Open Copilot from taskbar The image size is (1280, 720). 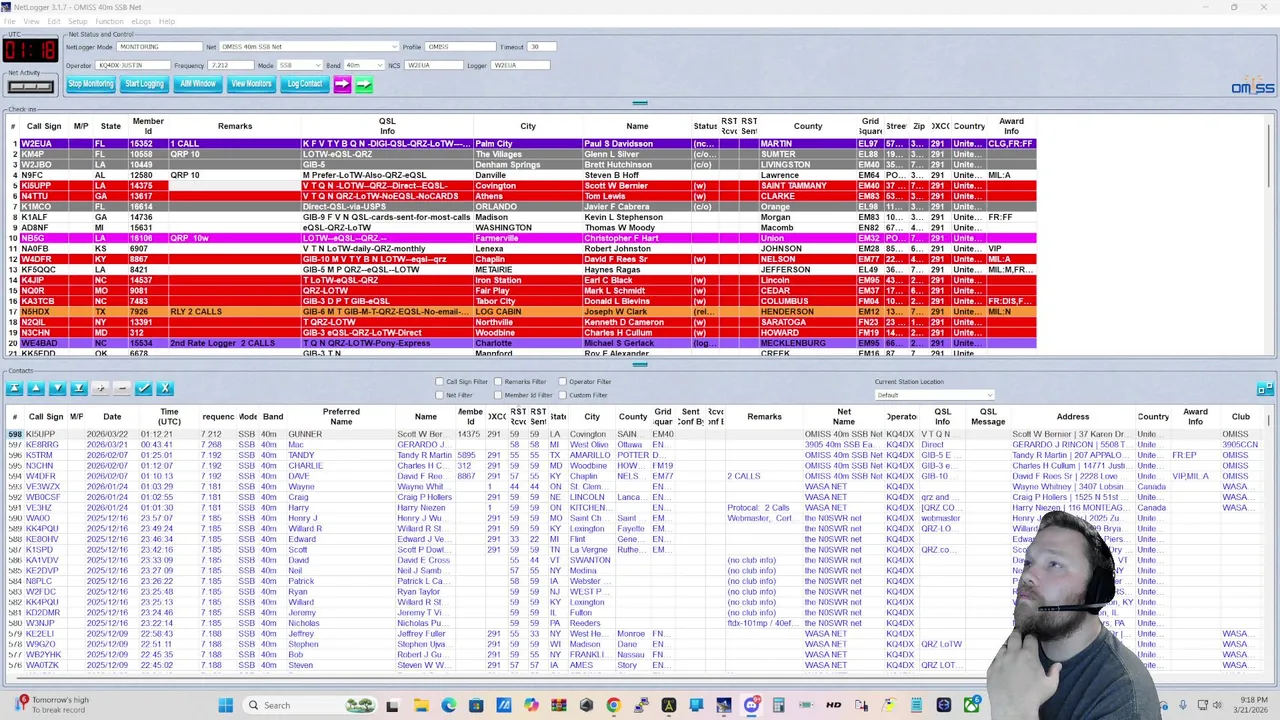(x=530, y=705)
